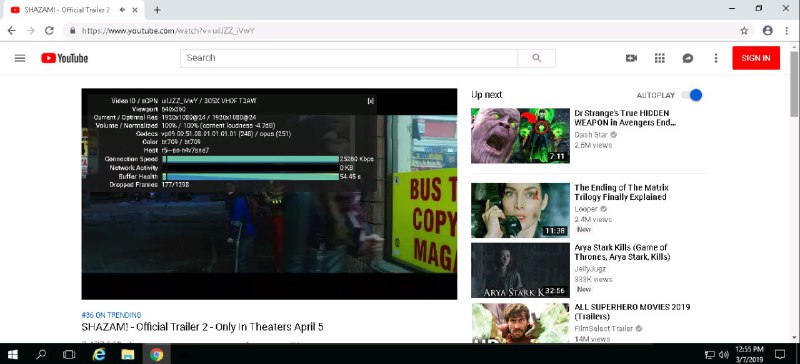Open the YouTube apps grid
This screenshot has height=364, width=800.
click(660, 58)
